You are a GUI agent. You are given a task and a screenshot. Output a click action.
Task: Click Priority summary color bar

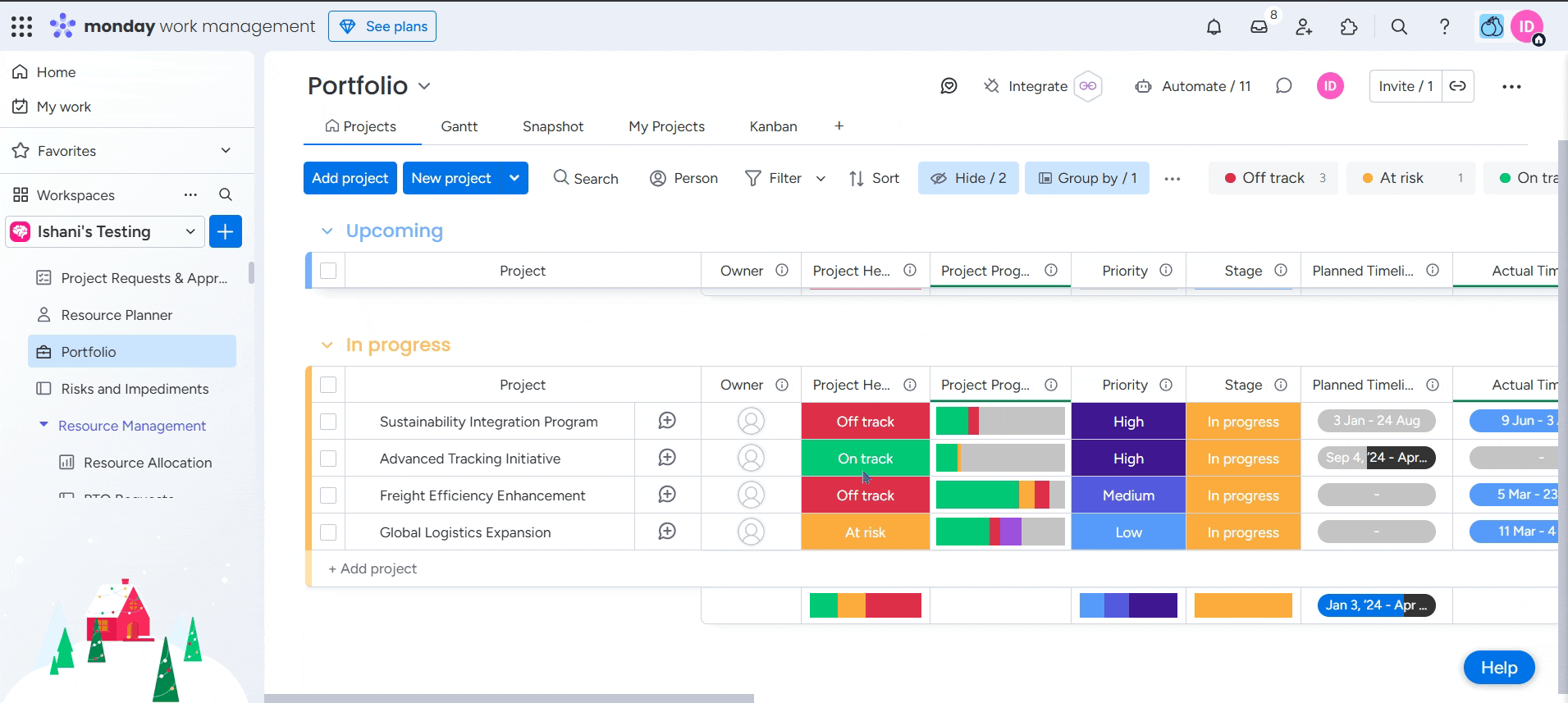coord(1128,605)
